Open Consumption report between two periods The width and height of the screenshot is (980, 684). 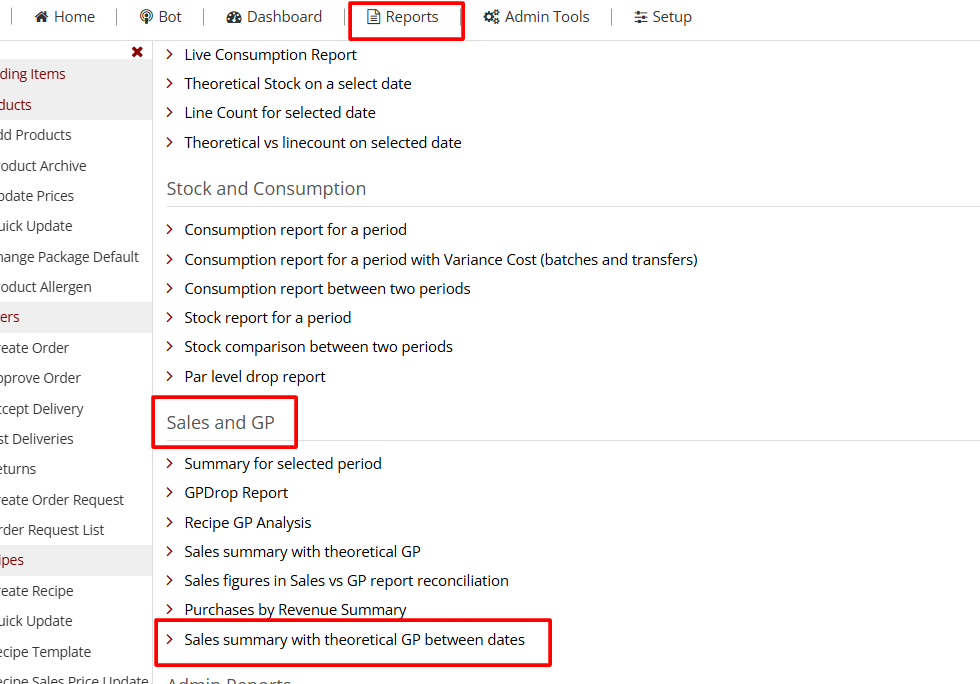(x=327, y=289)
